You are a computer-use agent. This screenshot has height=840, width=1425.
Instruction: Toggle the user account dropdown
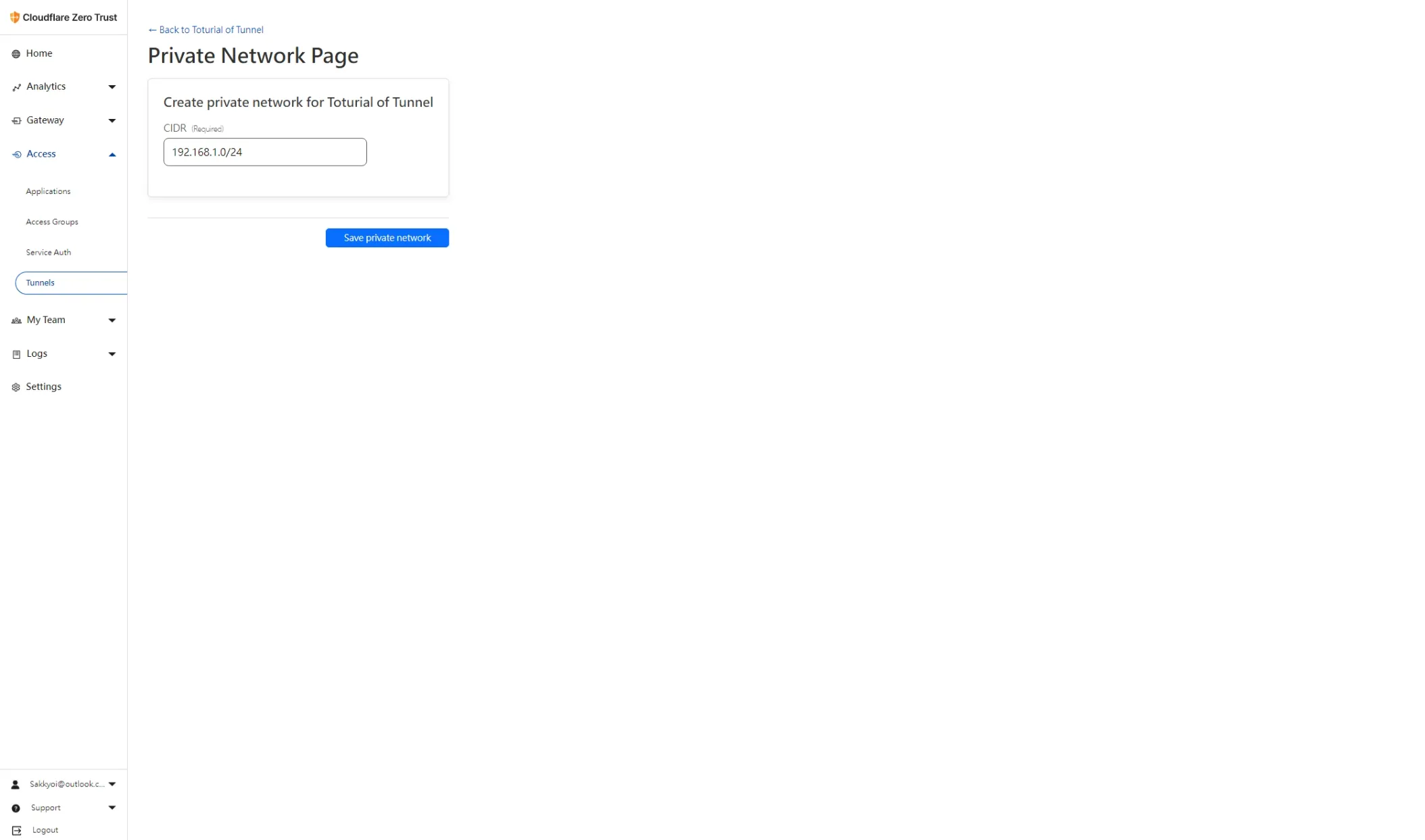click(x=112, y=783)
